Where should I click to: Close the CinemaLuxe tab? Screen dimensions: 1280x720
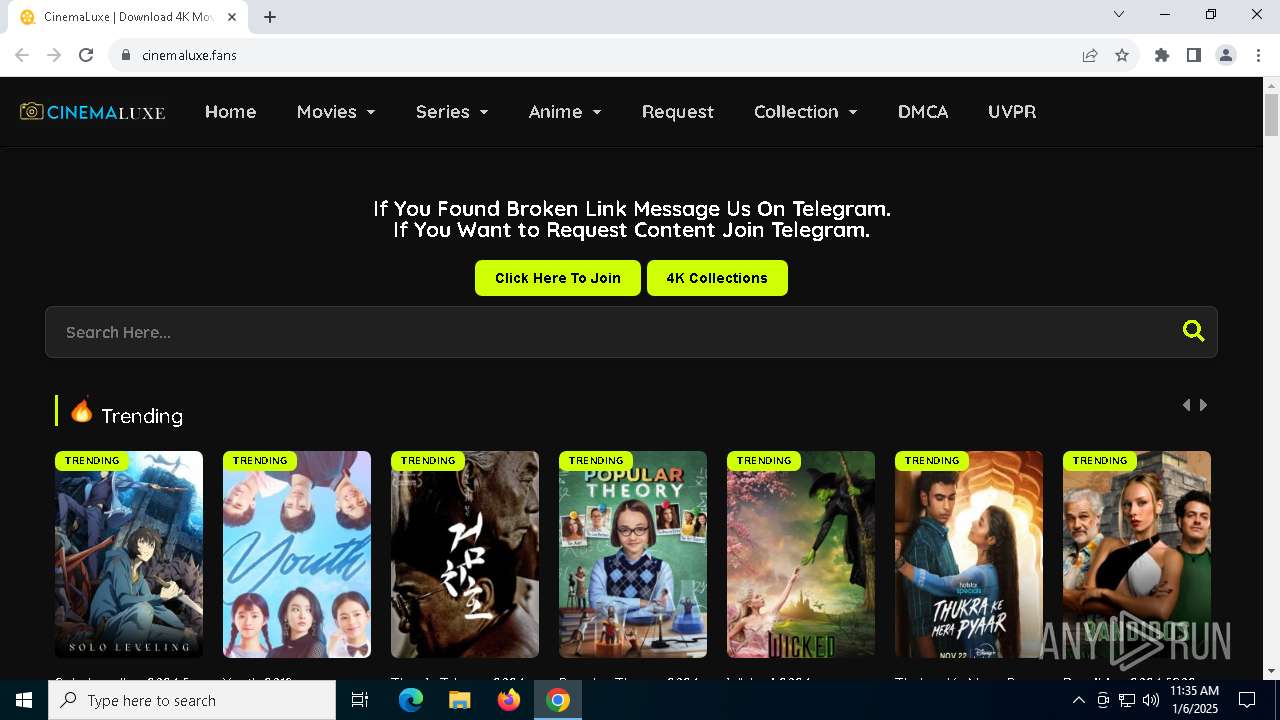click(x=233, y=17)
